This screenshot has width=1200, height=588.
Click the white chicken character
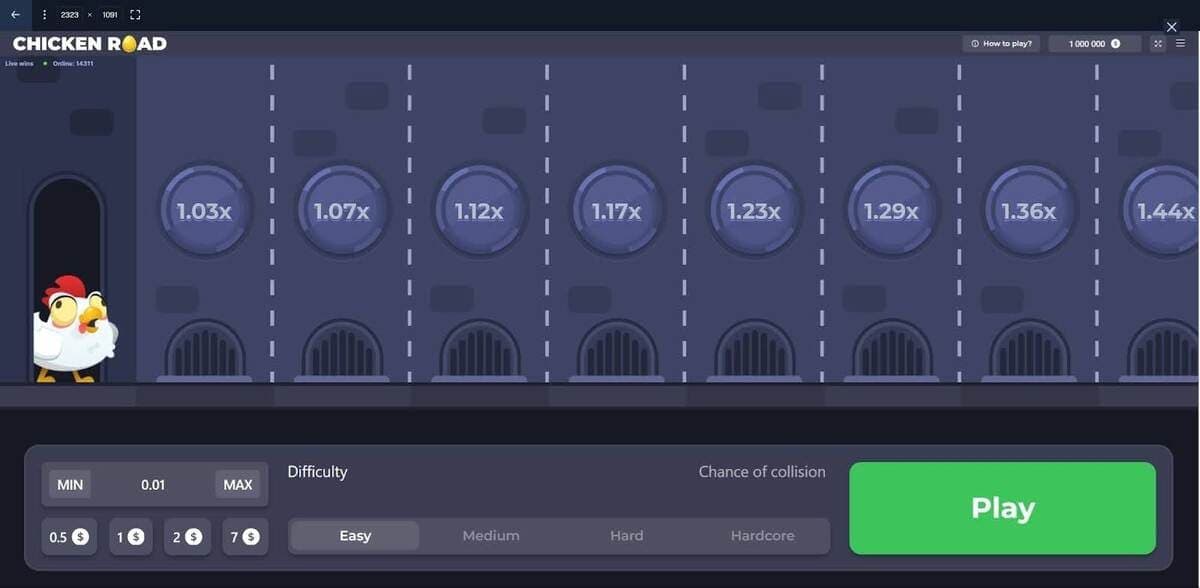pyautogui.click(x=73, y=329)
